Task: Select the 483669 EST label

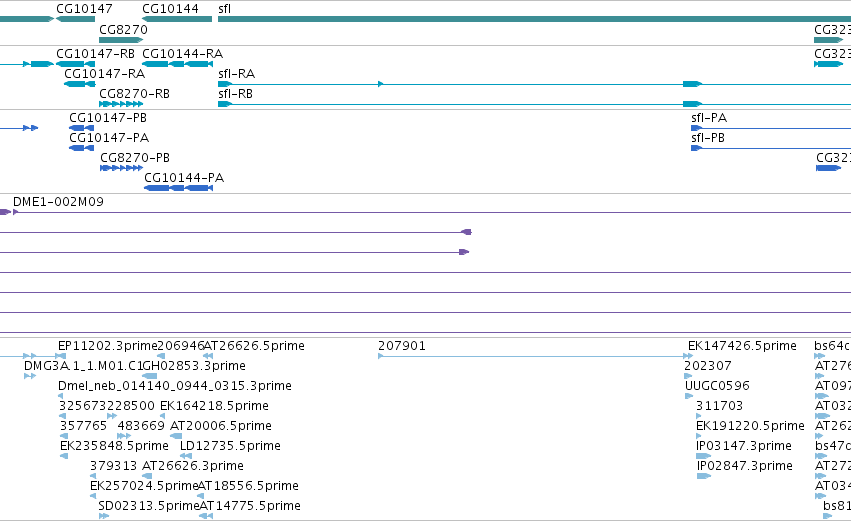Action: (141, 426)
